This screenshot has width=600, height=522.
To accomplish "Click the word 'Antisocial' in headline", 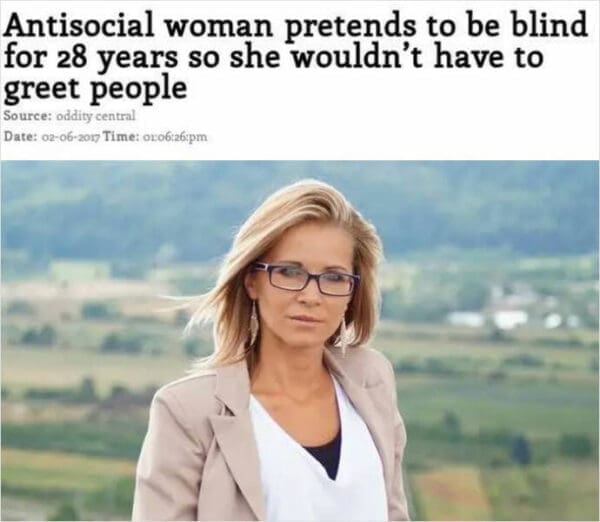I will pyautogui.click(x=78, y=24).
